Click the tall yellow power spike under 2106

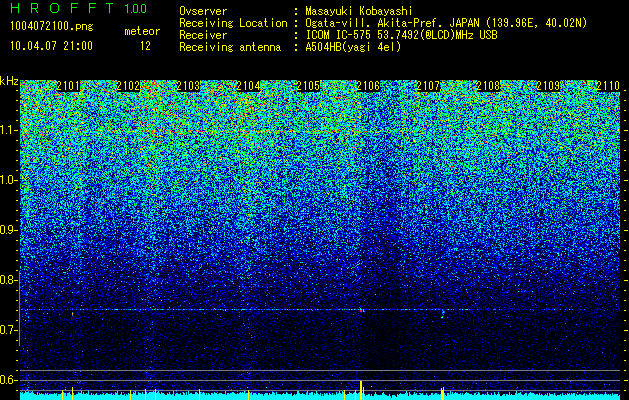361,390
